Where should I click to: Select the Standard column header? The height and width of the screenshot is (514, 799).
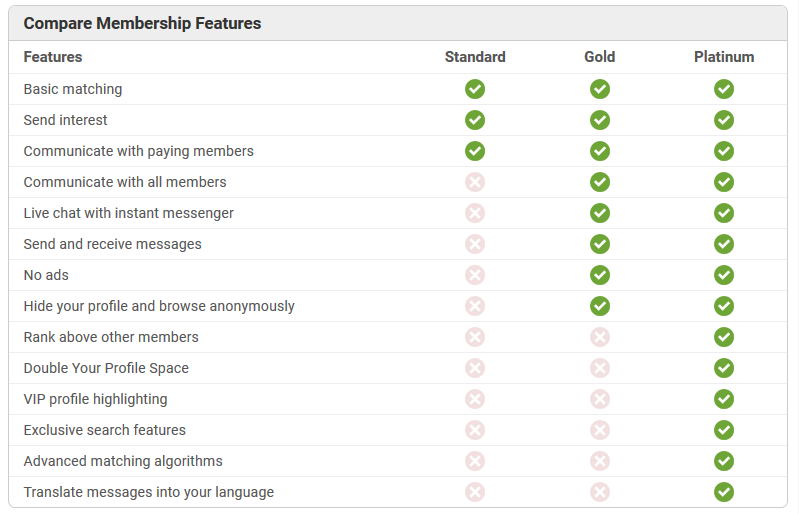475,57
